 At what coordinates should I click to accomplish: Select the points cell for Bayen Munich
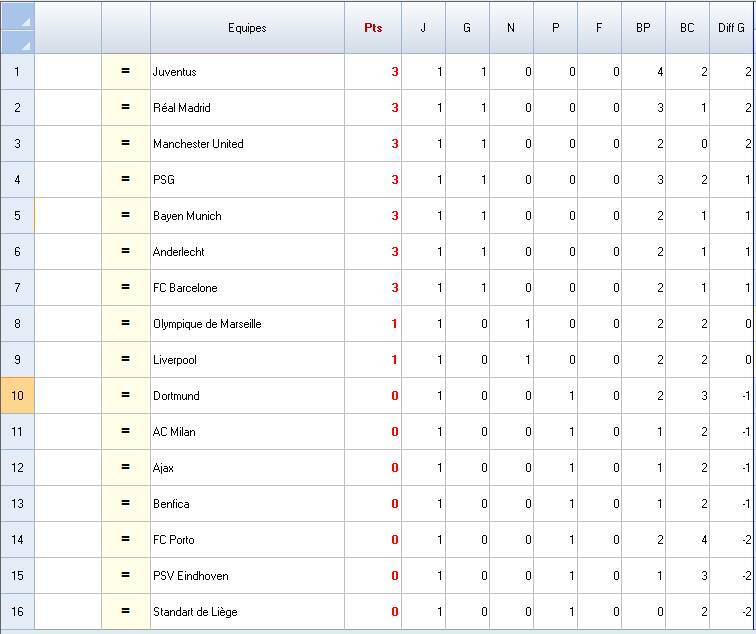[x=373, y=216]
